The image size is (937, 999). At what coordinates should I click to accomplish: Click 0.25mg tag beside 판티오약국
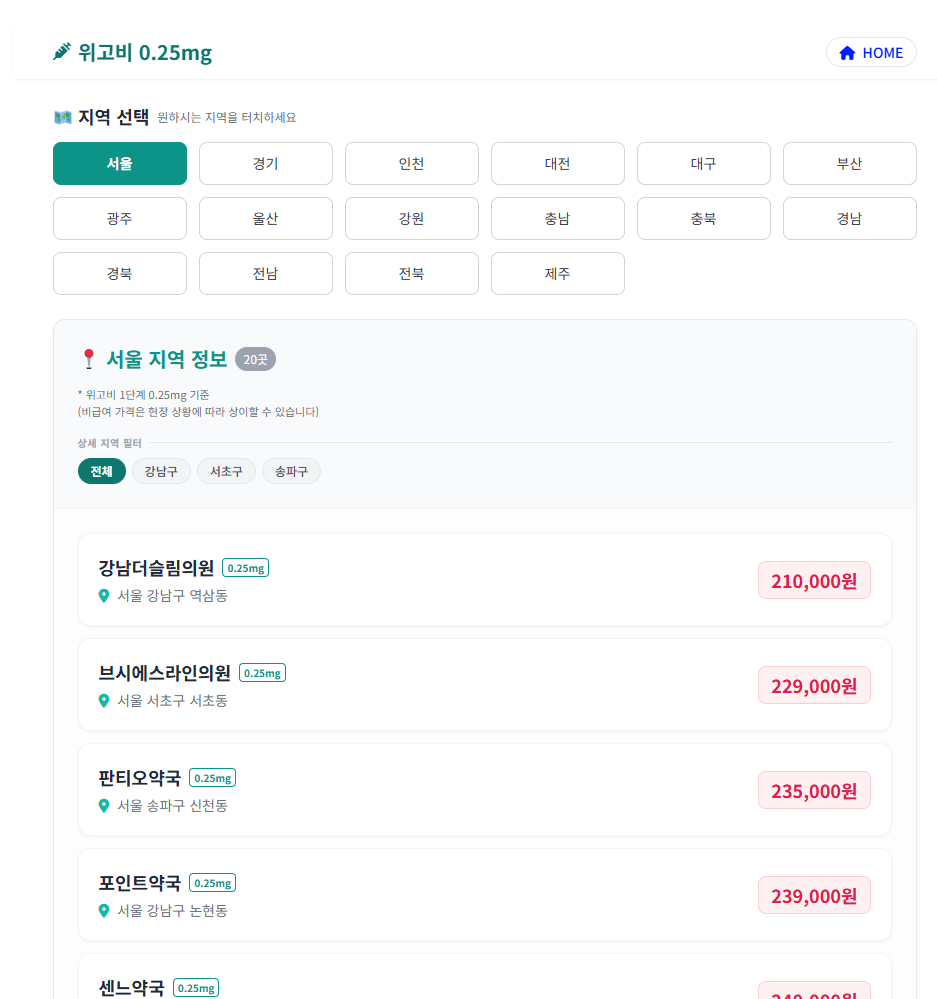(x=212, y=778)
